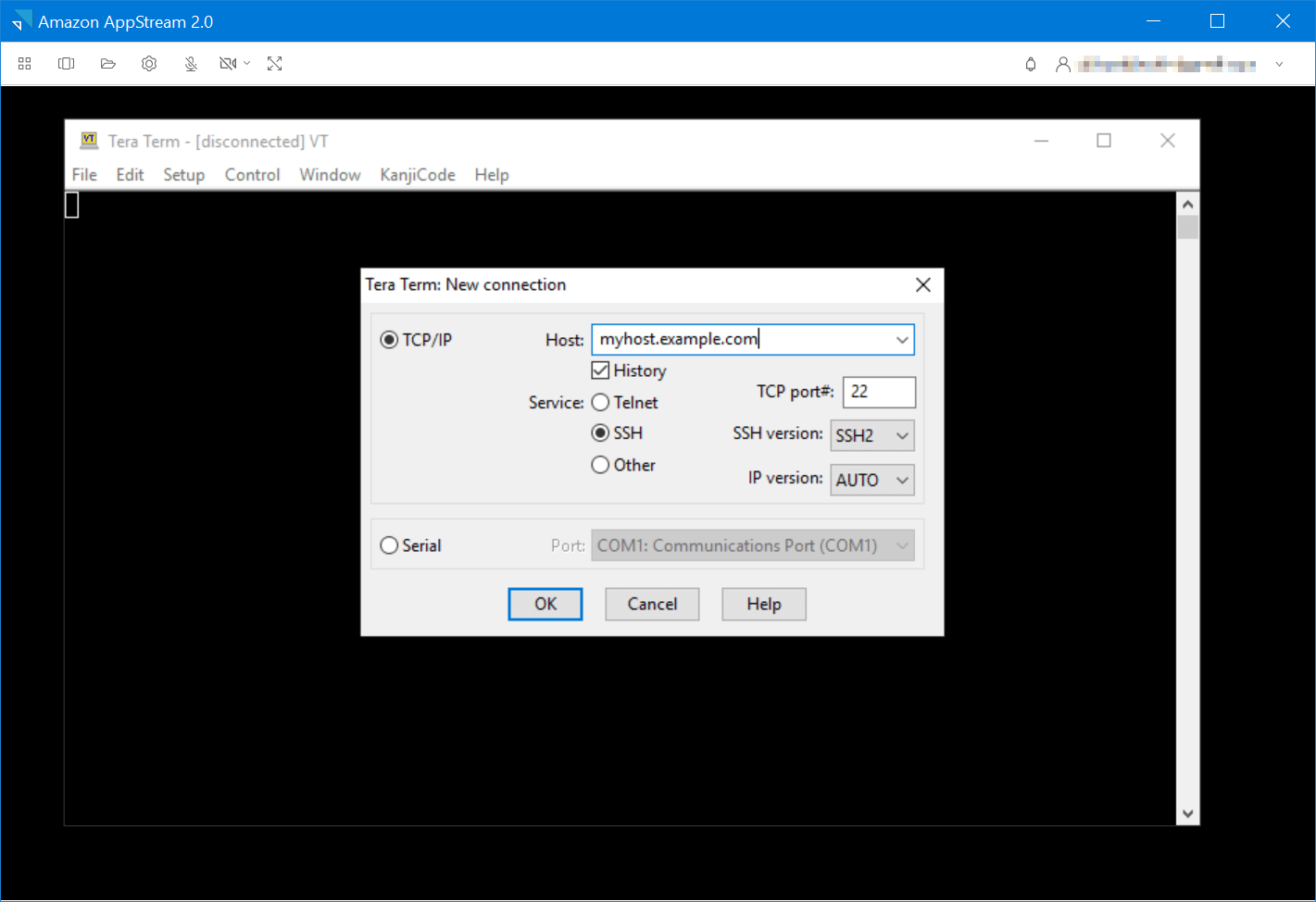Toggle the History checkbox
1316x902 pixels.
click(x=600, y=370)
